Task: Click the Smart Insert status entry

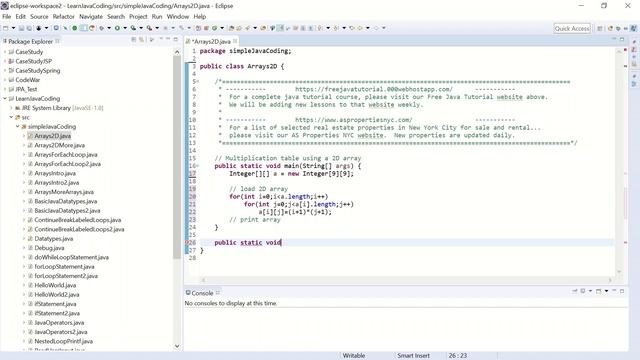Action: pos(413,356)
